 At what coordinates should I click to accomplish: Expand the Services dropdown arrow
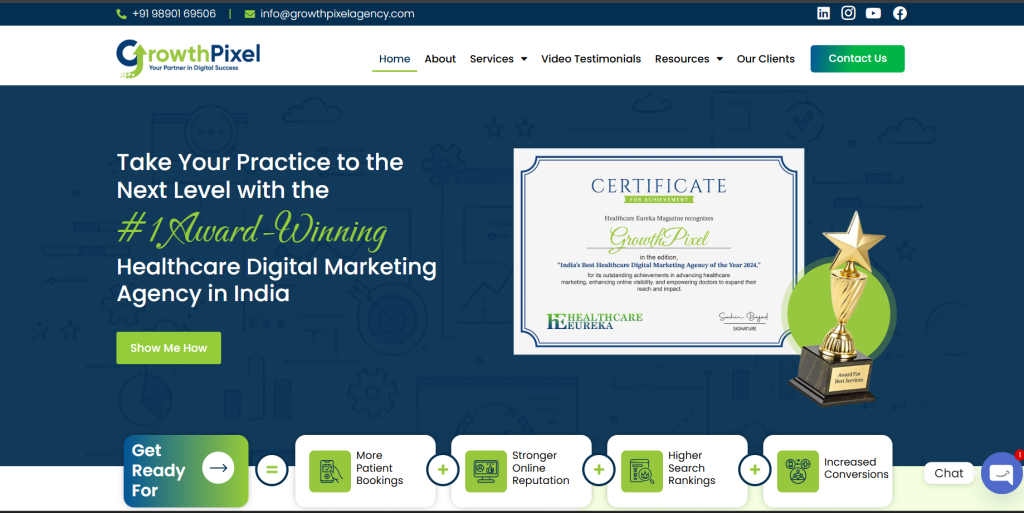524,59
